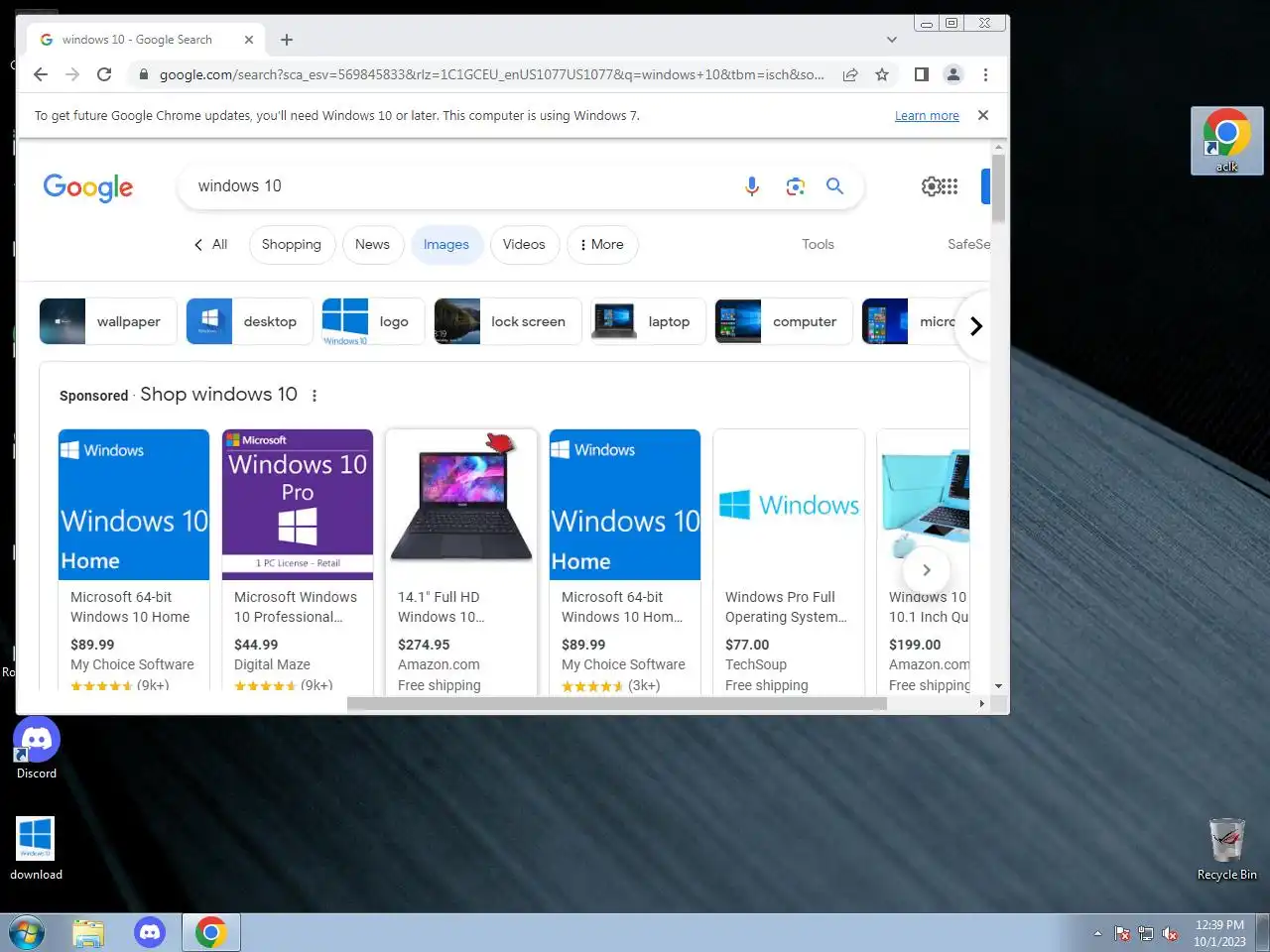
Task: Filter images by logo chip
Action: pyautogui.click(x=373, y=321)
